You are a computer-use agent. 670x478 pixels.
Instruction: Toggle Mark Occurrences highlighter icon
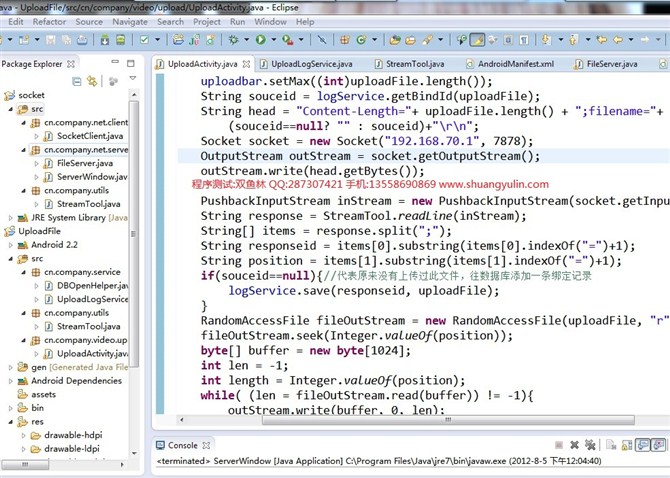(x=477, y=40)
